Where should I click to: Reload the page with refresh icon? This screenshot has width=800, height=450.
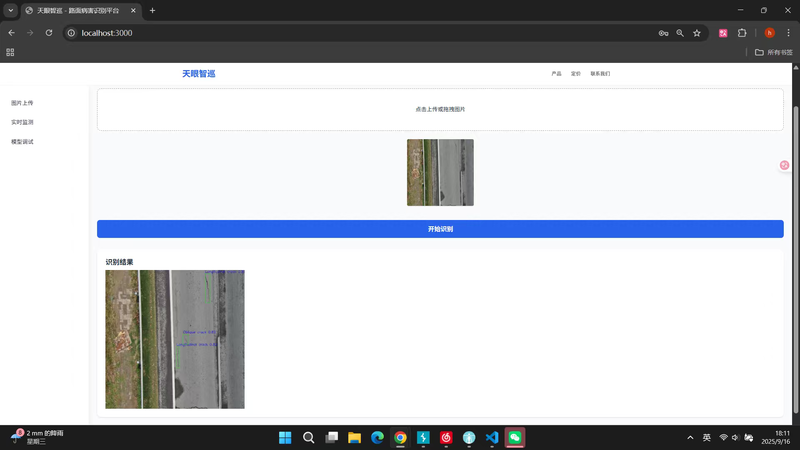[49, 33]
